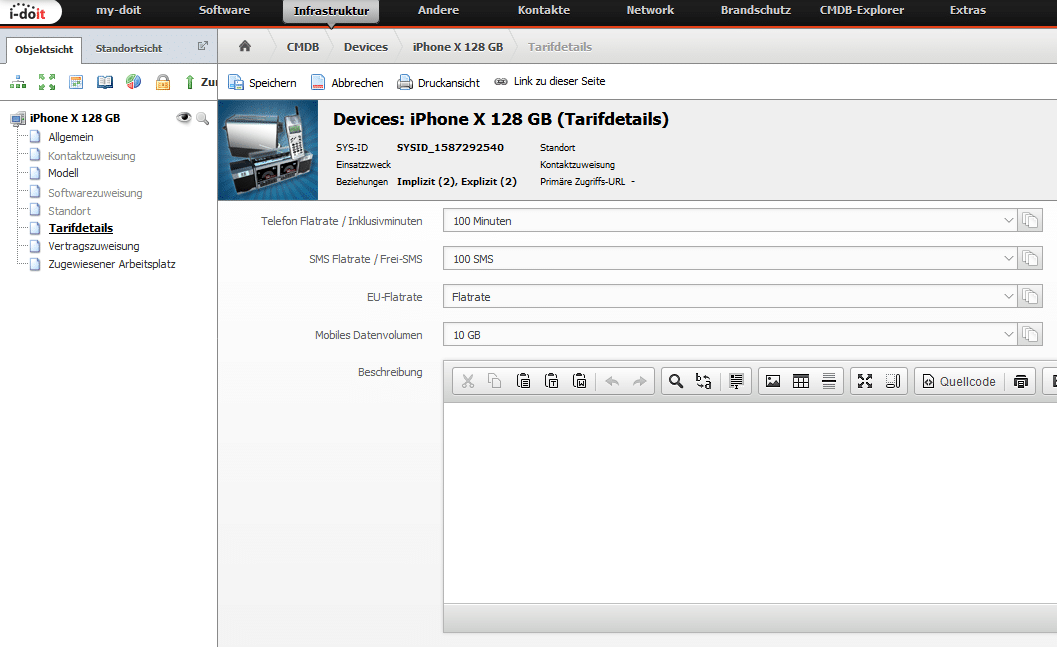Pop out the navigation tree panel
Screen dimensions: 1057x647
click(x=202, y=46)
